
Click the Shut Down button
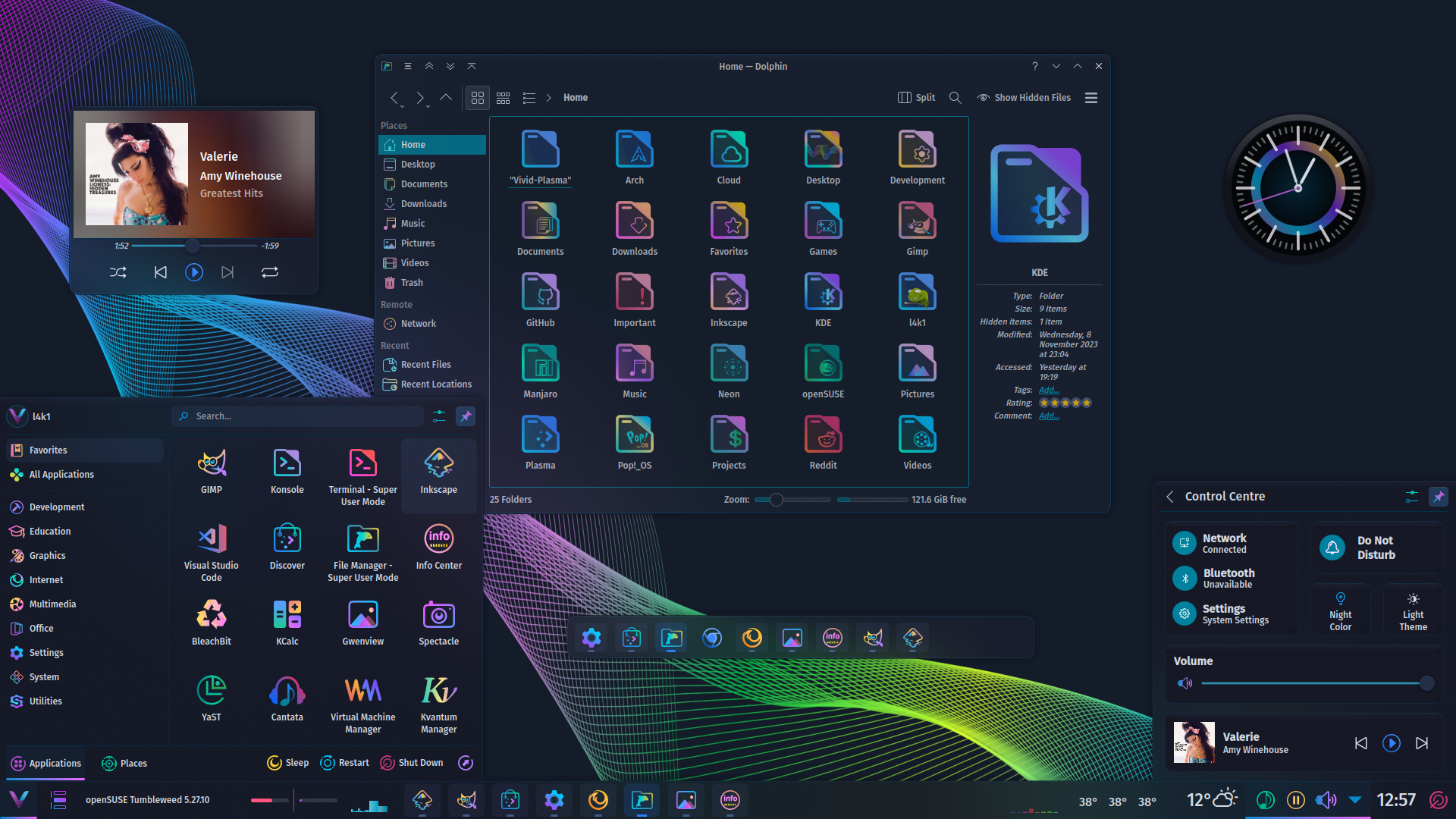tap(412, 763)
